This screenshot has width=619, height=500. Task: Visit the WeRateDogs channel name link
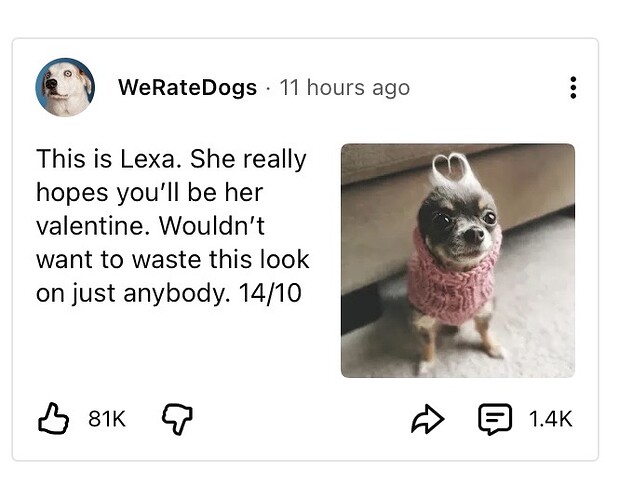click(189, 88)
